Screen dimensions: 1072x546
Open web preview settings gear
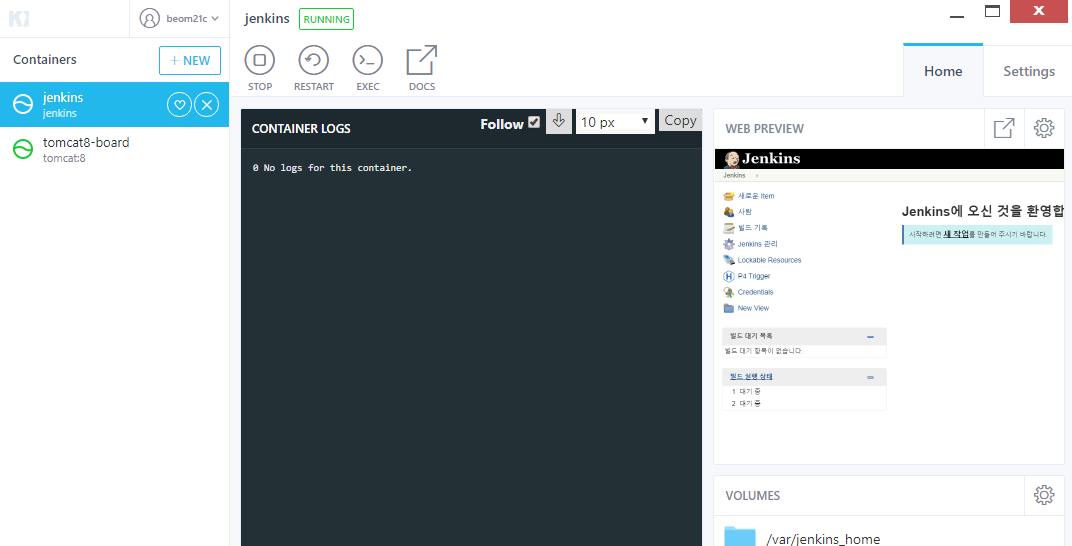point(1044,128)
